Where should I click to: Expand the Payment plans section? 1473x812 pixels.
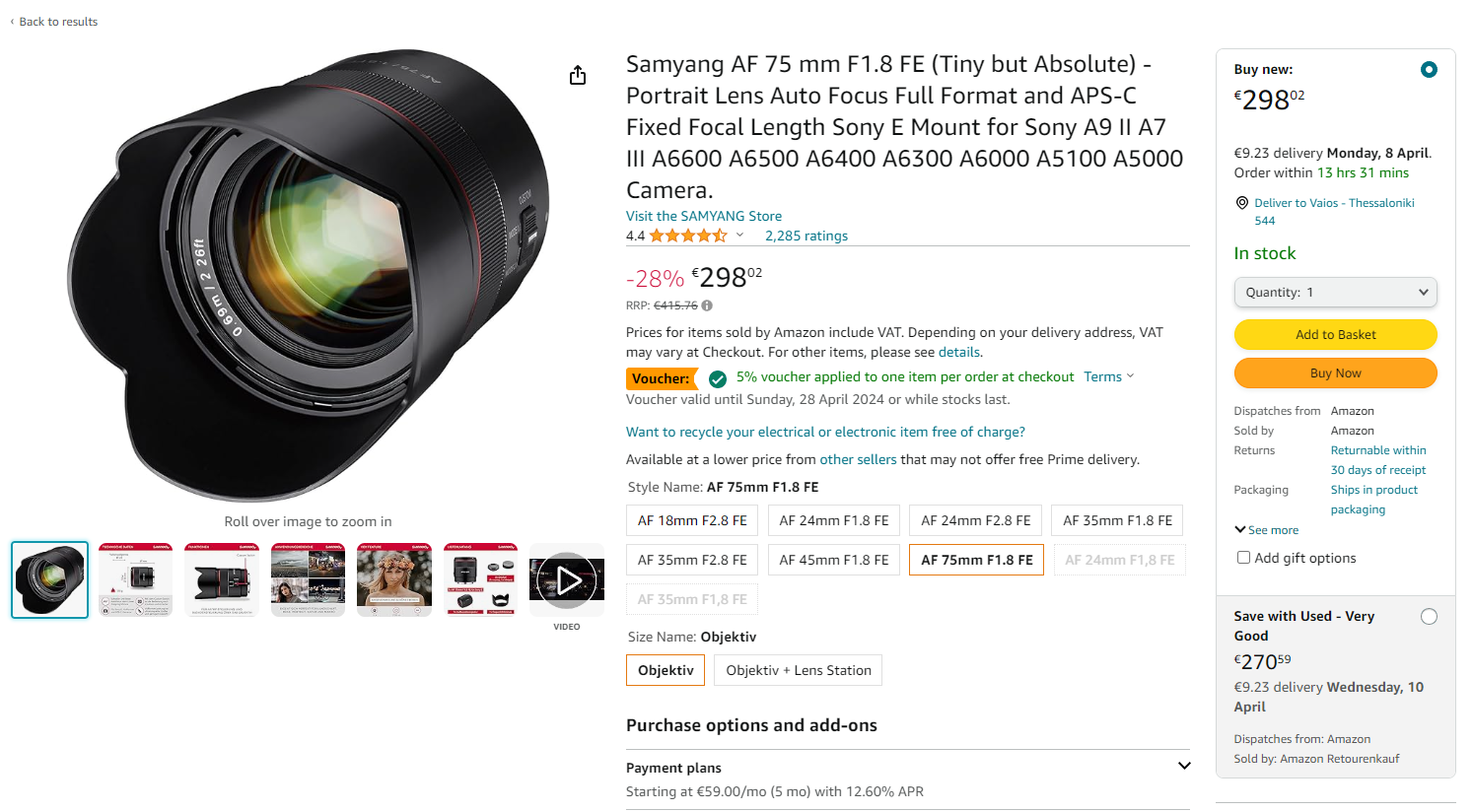point(1184,767)
